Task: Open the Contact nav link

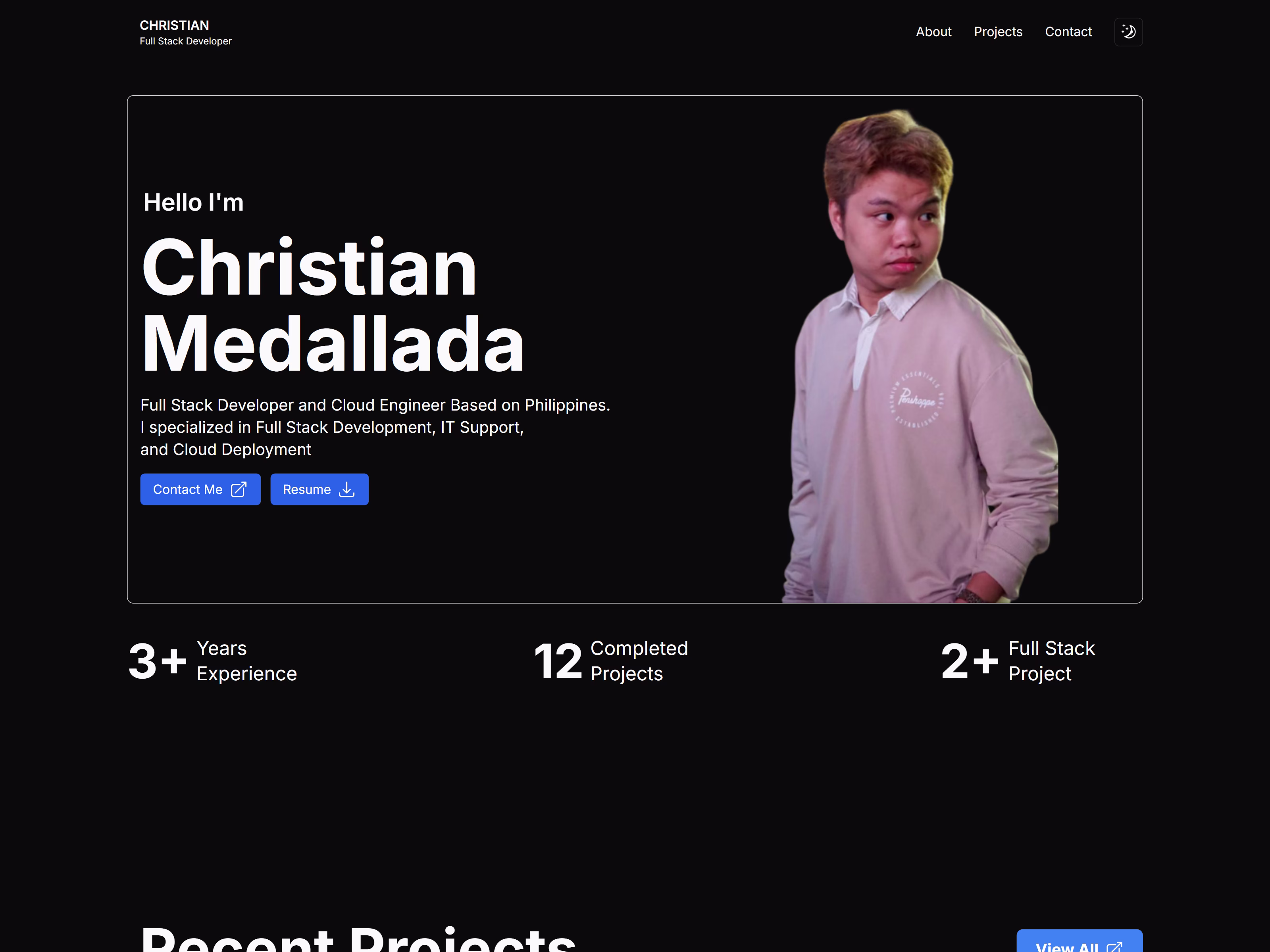Action: click(1068, 32)
